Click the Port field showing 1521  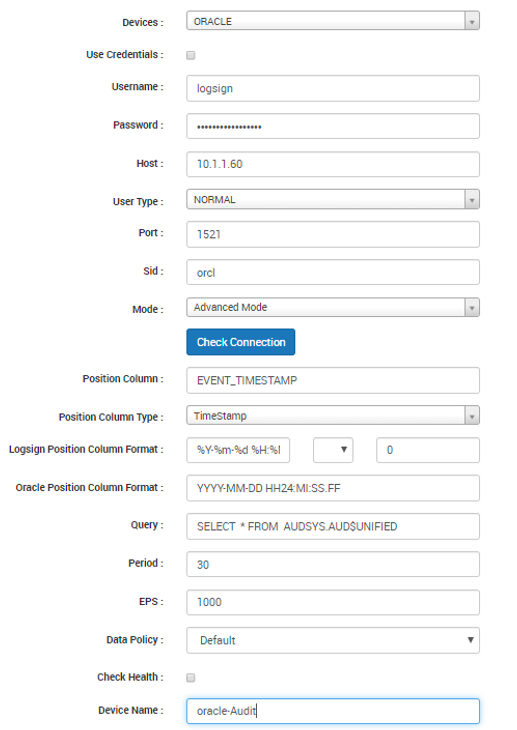point(333,234)
